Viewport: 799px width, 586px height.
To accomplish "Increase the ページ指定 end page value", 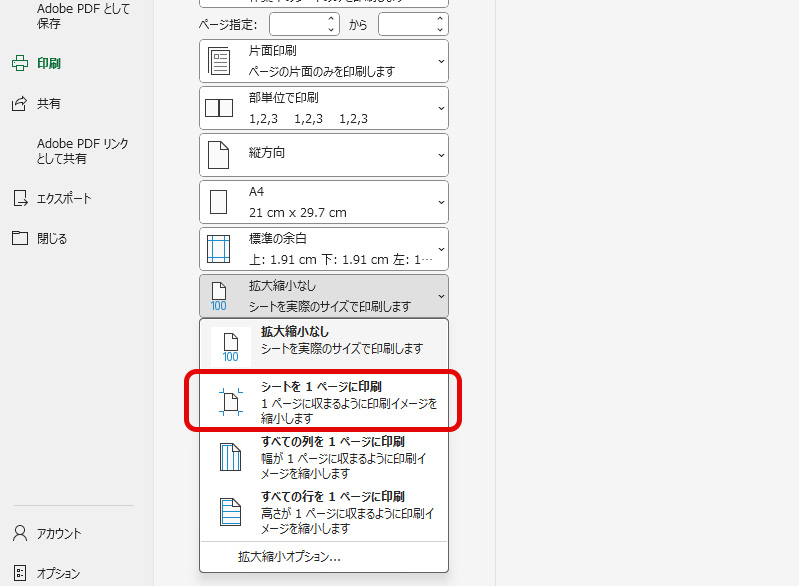I will coord(440,18).
